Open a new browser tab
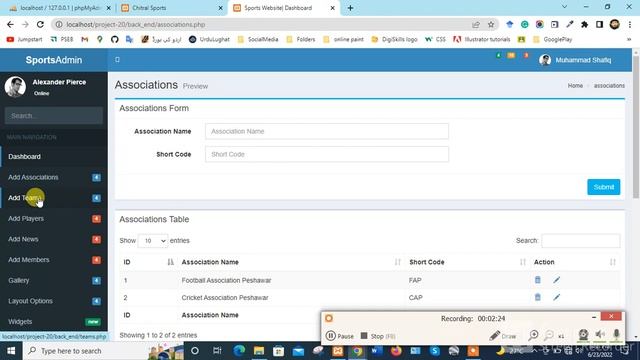This screenshot has height=360, width=640. tap(350, 8)
